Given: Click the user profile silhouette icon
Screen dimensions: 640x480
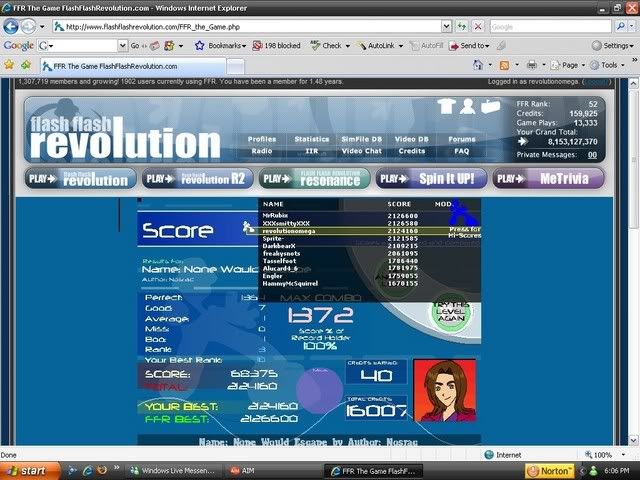Looking at the screenshot, I should [x=465, y=107].
